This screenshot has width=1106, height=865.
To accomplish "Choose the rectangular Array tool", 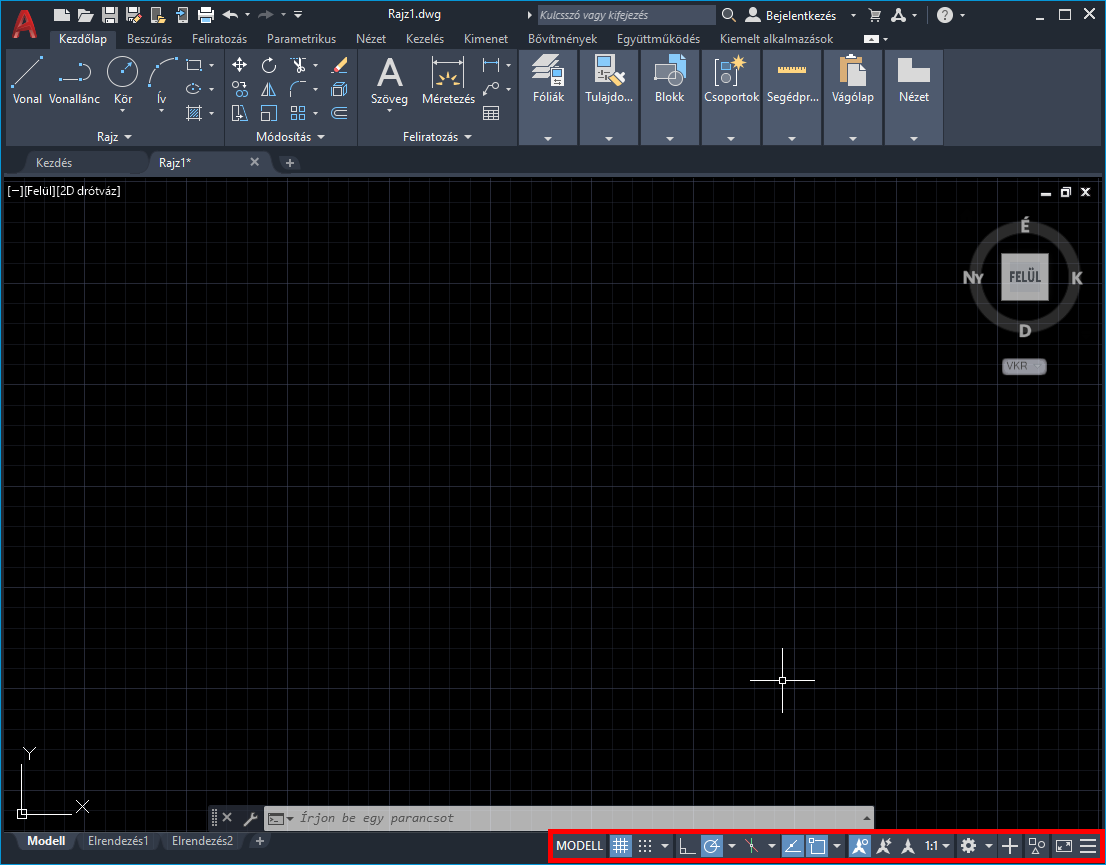I will click(x=298, y=113).
